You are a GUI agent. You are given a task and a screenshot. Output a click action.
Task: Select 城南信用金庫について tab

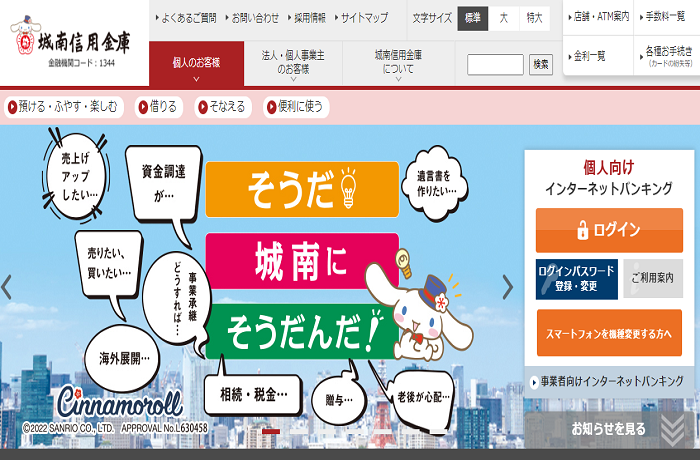398,63
